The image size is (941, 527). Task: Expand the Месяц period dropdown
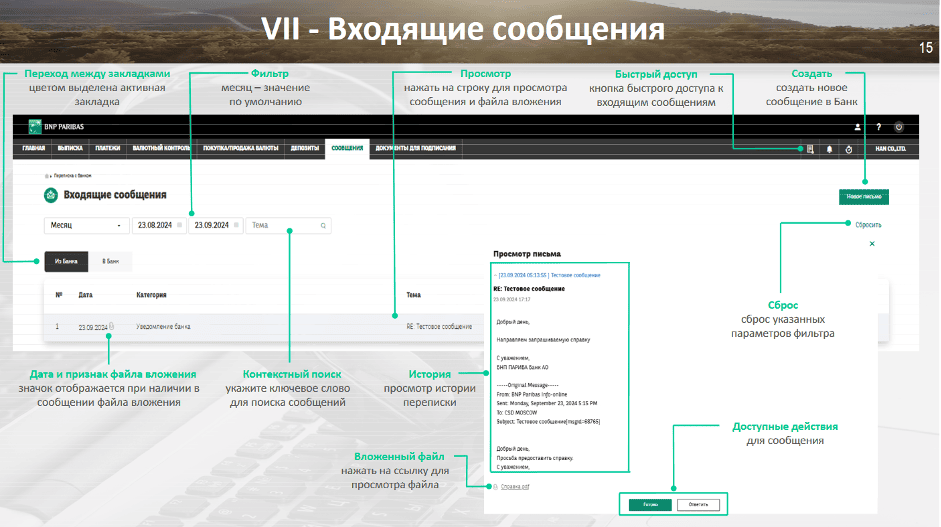point(86,225)
